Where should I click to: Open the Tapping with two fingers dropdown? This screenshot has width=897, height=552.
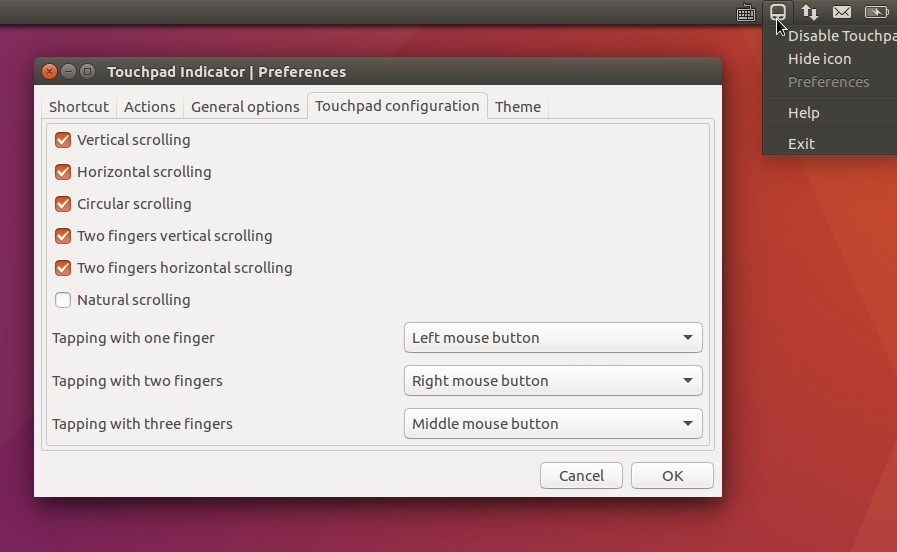tap(553, 380)
